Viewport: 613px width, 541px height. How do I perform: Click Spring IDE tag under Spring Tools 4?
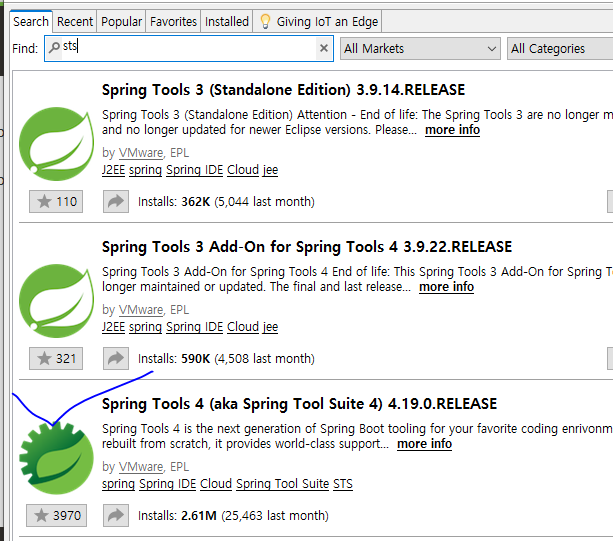167,484
